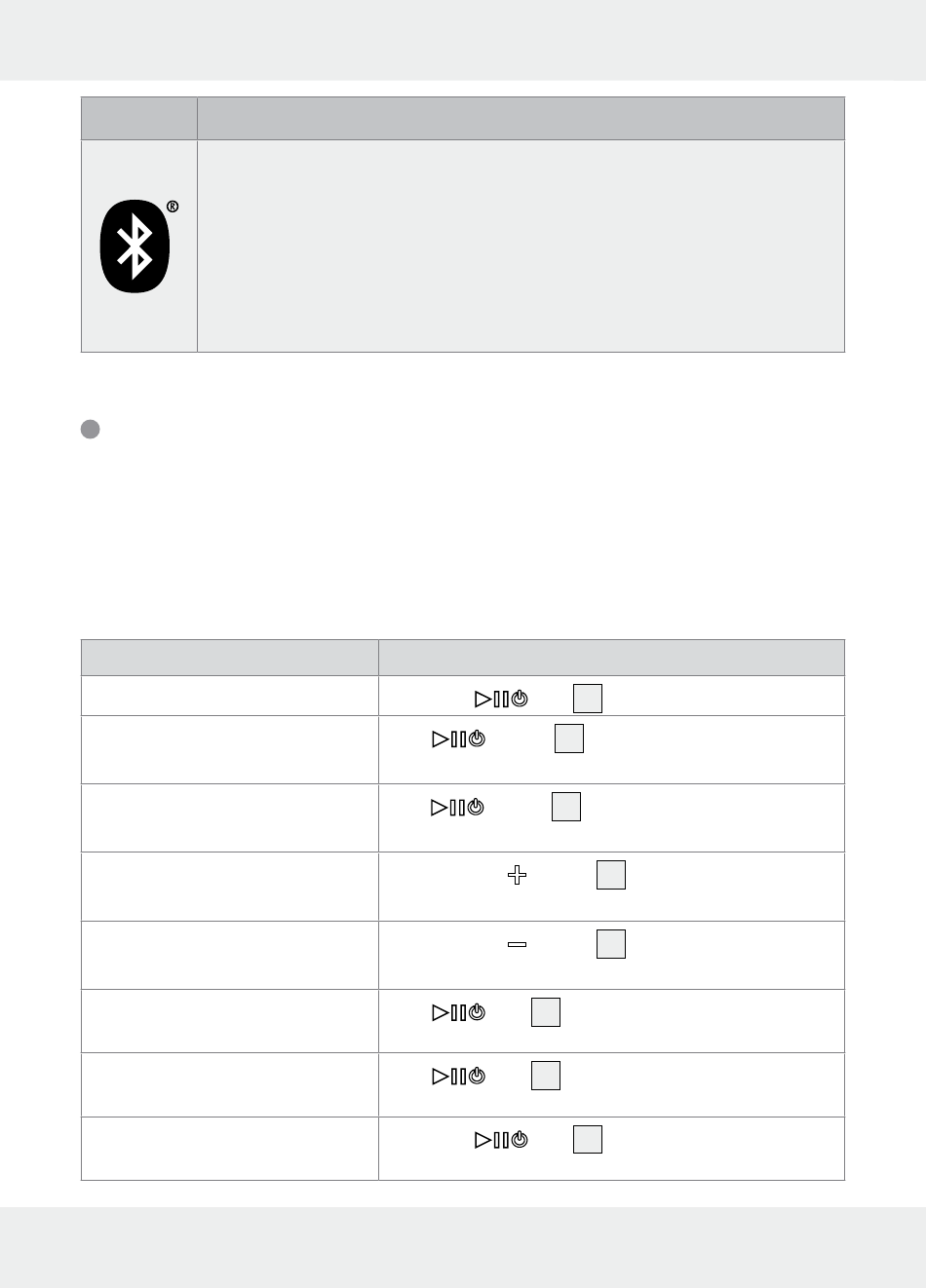Click play/pause/power icon in seventh table row
This screenshot has width=926, height=1288.
tap(458, 1077)
